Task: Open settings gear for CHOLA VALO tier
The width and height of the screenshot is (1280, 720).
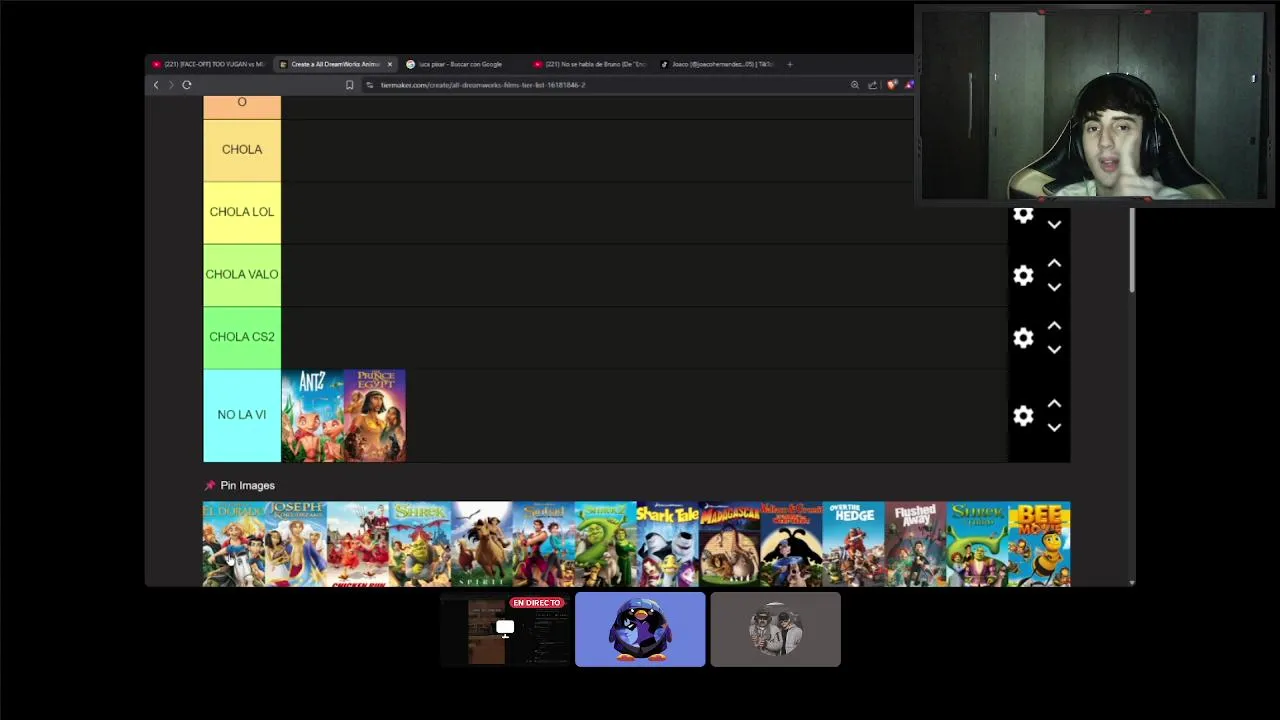Action: pyautogui.click(x=1022, y=276)
